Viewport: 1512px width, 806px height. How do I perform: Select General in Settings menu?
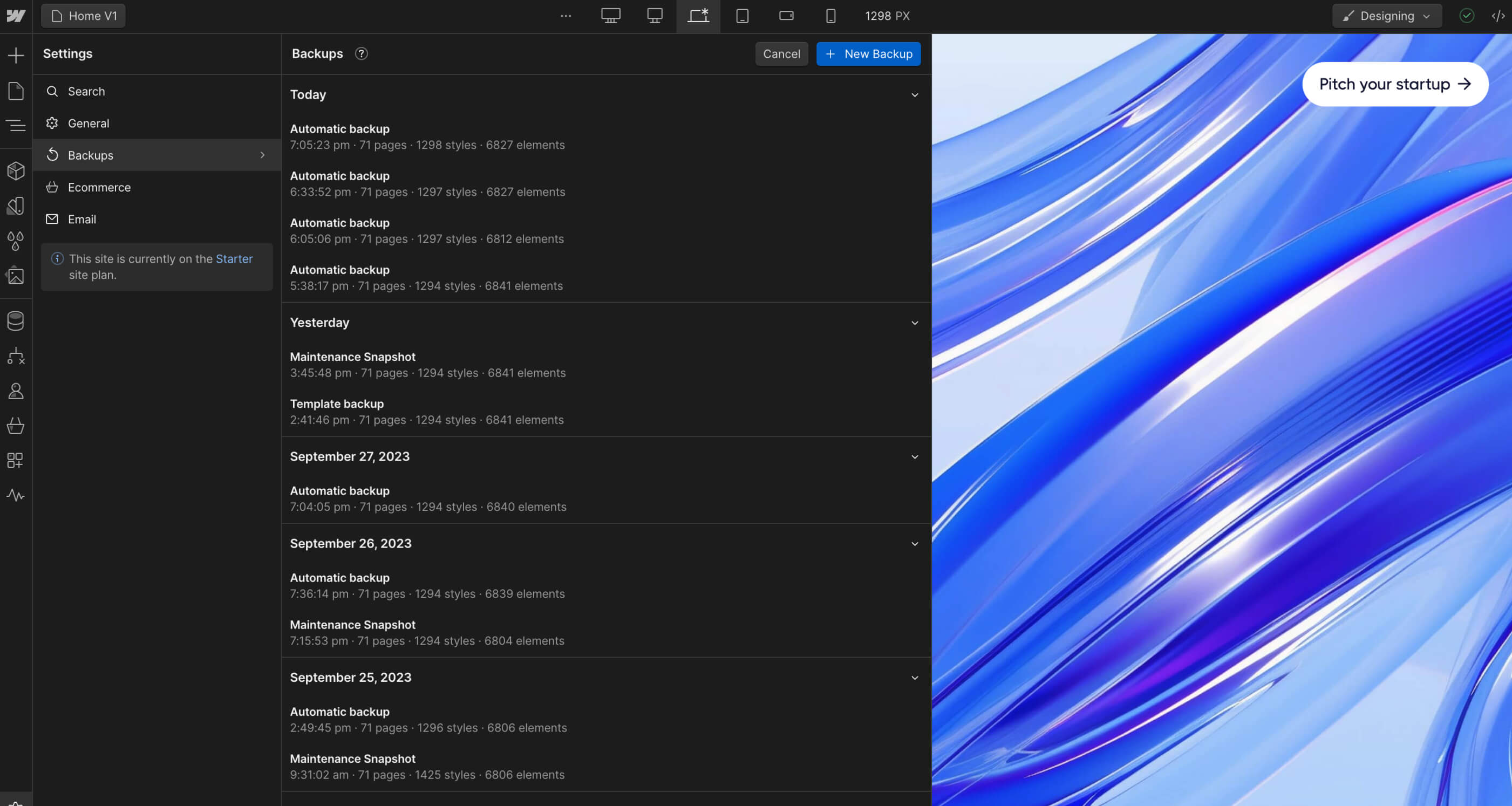88,124
